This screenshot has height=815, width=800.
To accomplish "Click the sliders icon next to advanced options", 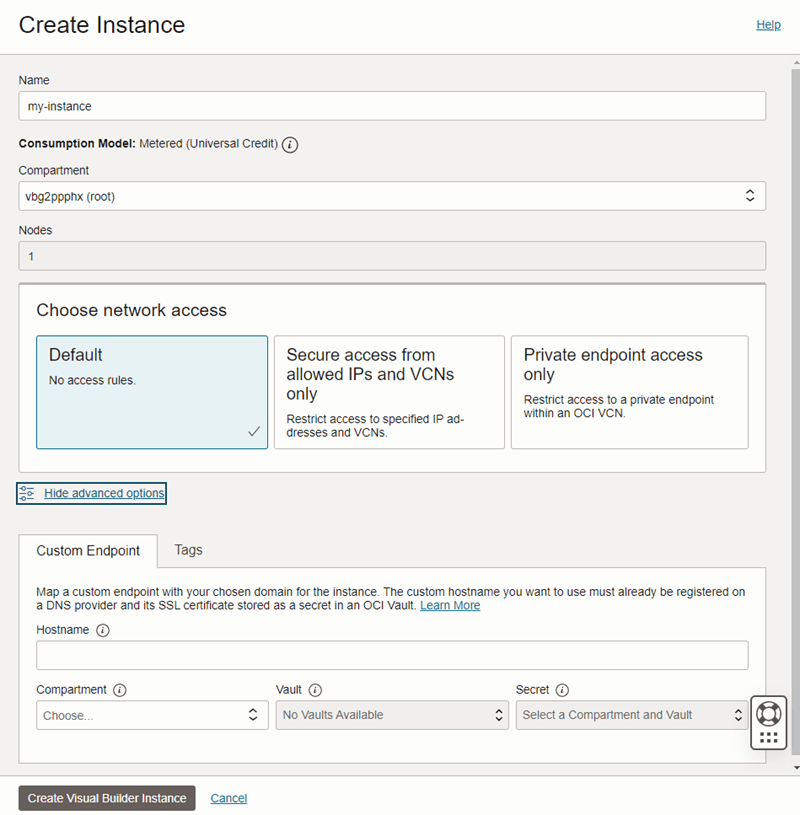I will (26, 492).
